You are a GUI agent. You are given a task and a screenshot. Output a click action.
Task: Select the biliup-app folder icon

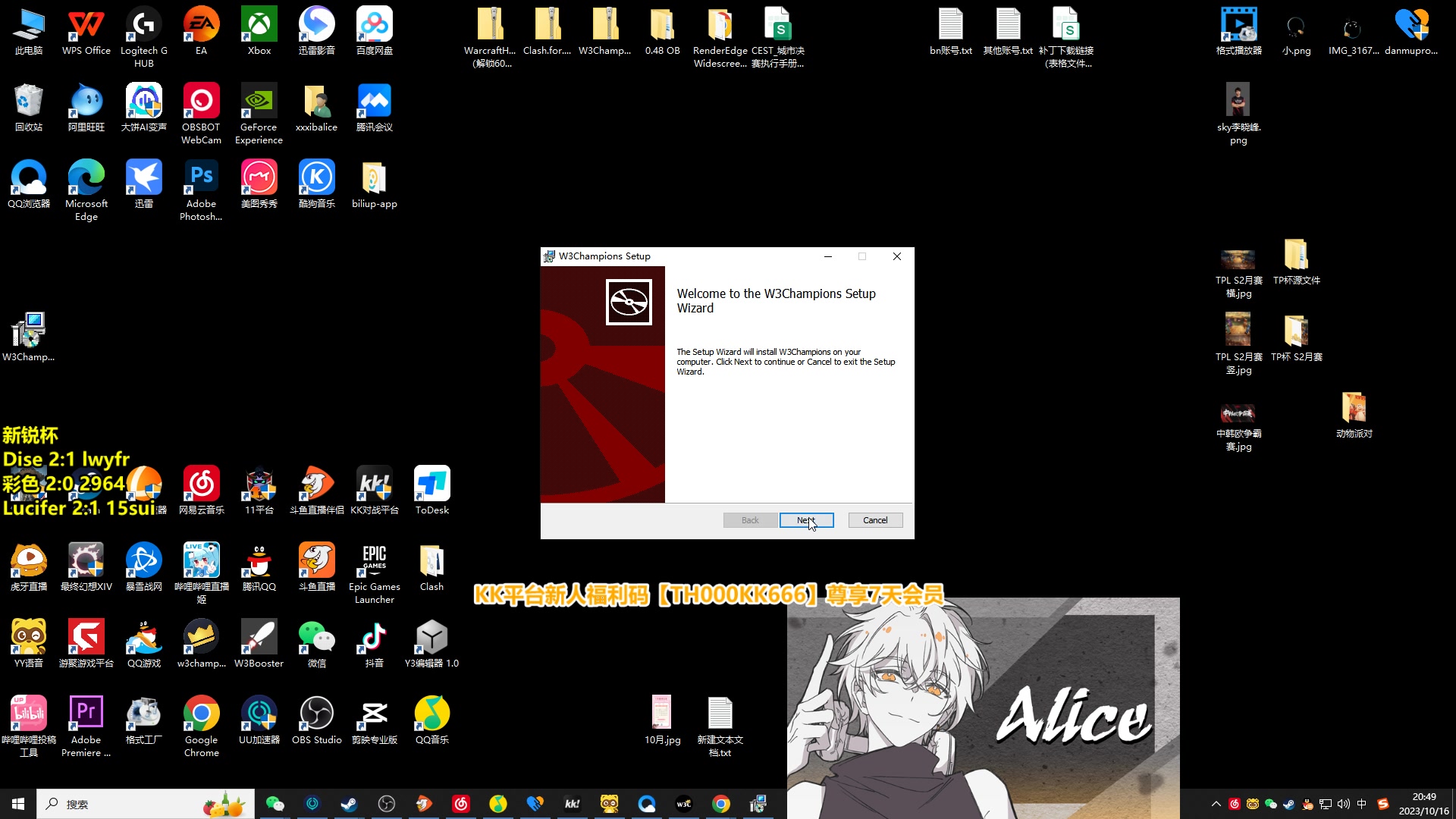click(375, 185)
